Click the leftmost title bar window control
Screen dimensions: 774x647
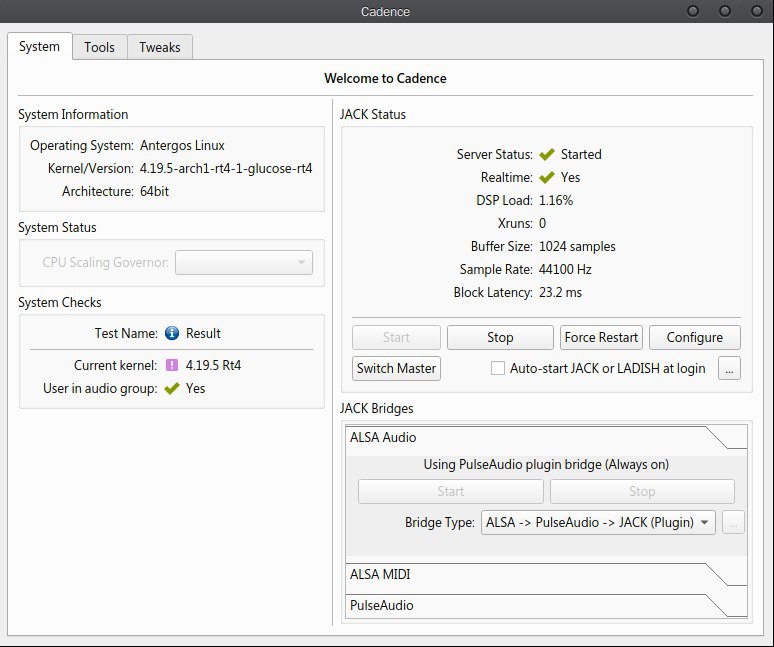pos(693,11)
